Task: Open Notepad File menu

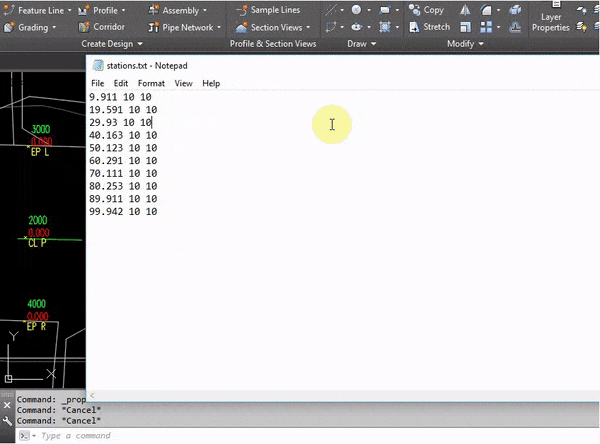Action: point(98,83)
